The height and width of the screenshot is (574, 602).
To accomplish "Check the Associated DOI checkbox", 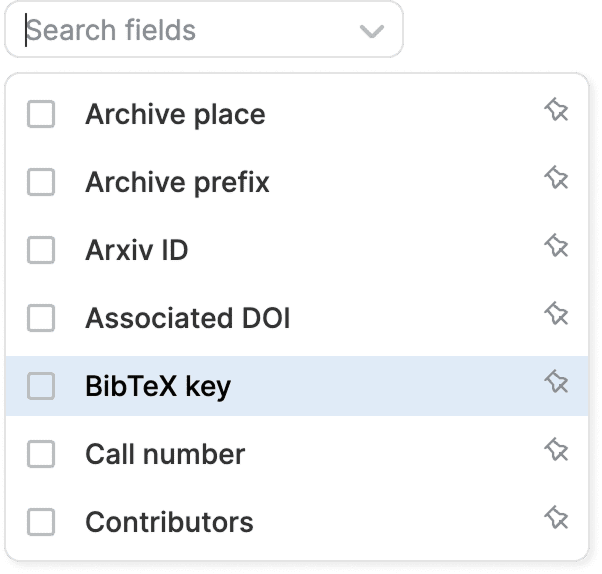I will coord(41,318).
